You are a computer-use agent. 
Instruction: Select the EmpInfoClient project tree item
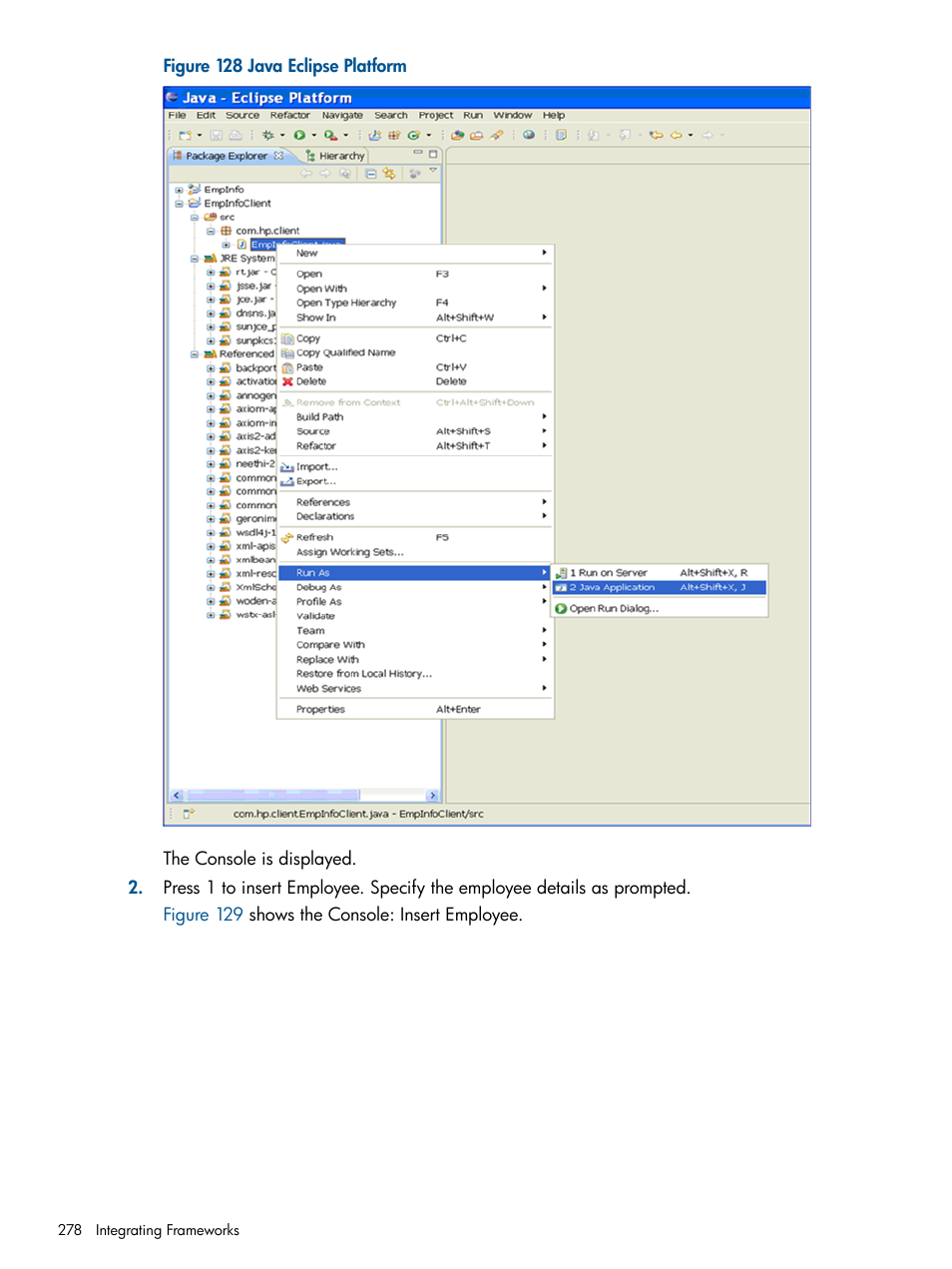coord(238,204)
